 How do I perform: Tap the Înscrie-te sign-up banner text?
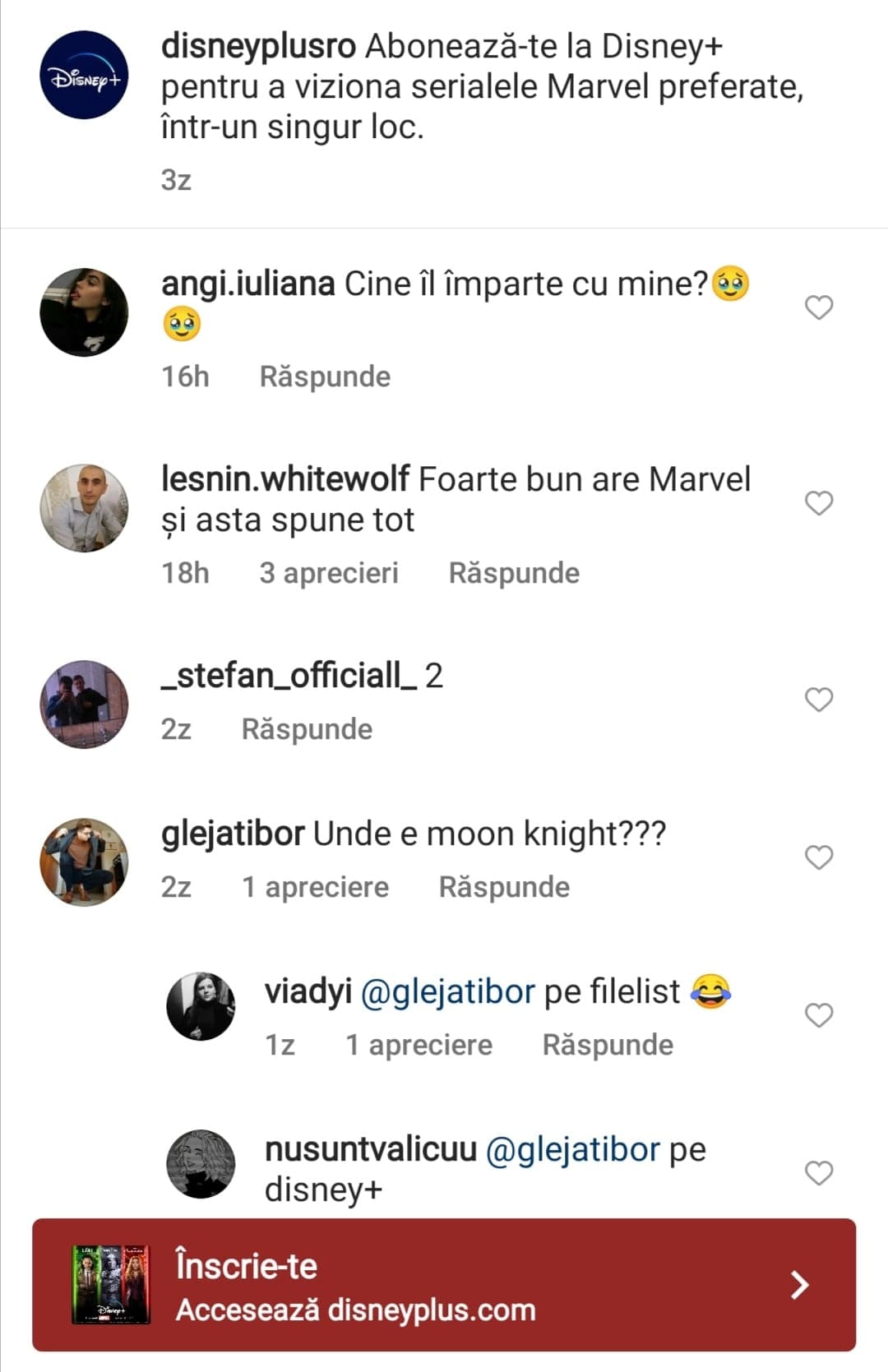[247, 1266]
